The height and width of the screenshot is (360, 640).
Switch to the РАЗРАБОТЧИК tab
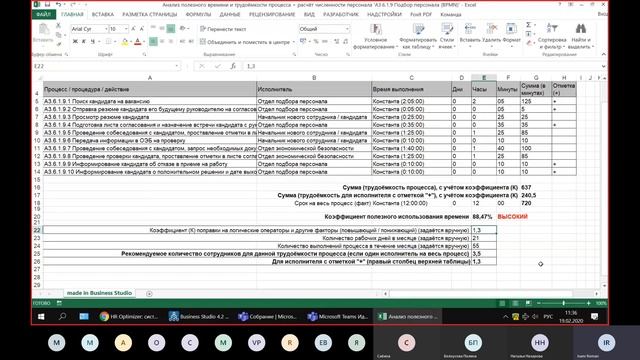341,15
